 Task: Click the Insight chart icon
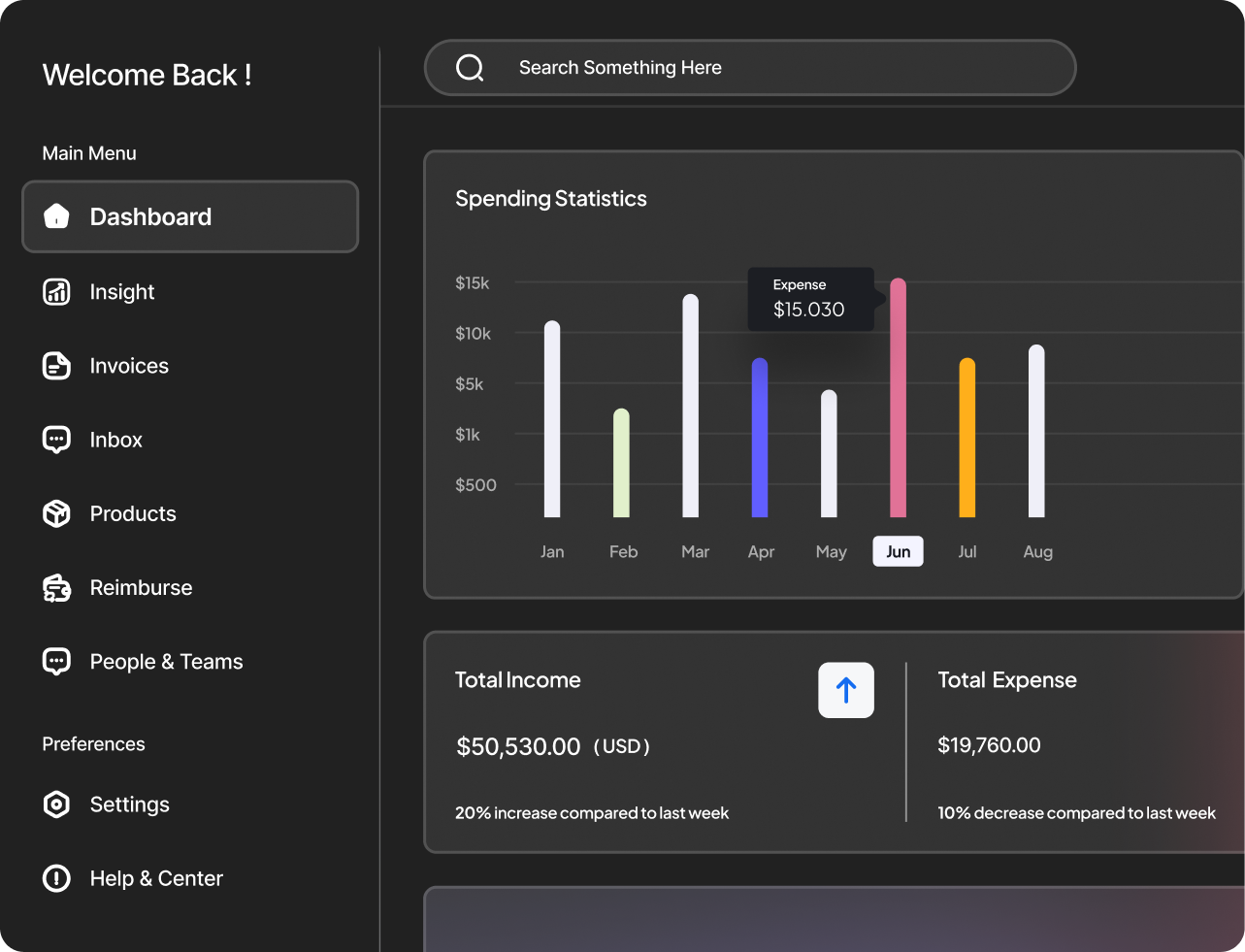point(56,291)
